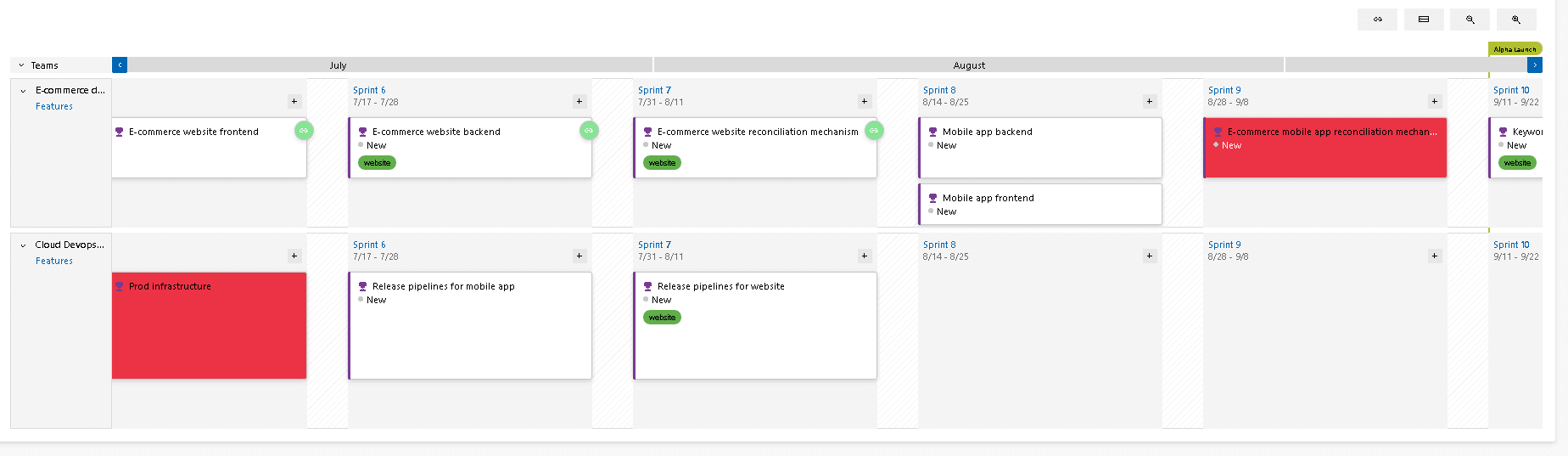Screen dimensions: 1568x456
Task: Collapse the E-commerce team row
Action: [23, 90]
